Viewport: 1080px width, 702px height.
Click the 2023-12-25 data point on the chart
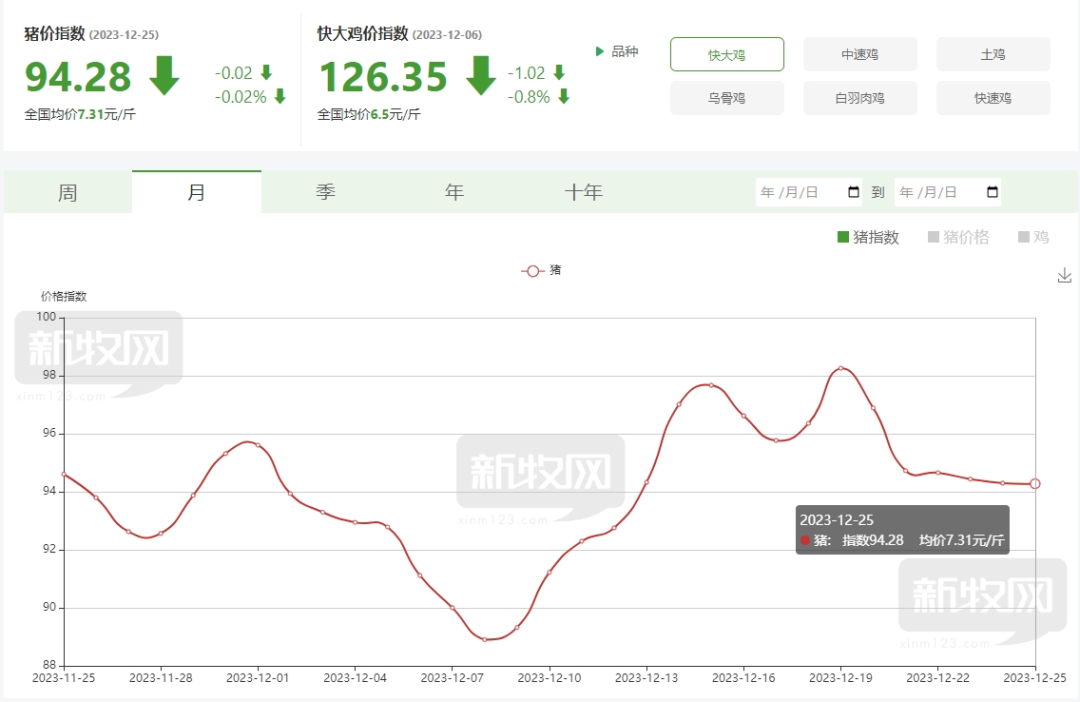(x=1035, y=484)
